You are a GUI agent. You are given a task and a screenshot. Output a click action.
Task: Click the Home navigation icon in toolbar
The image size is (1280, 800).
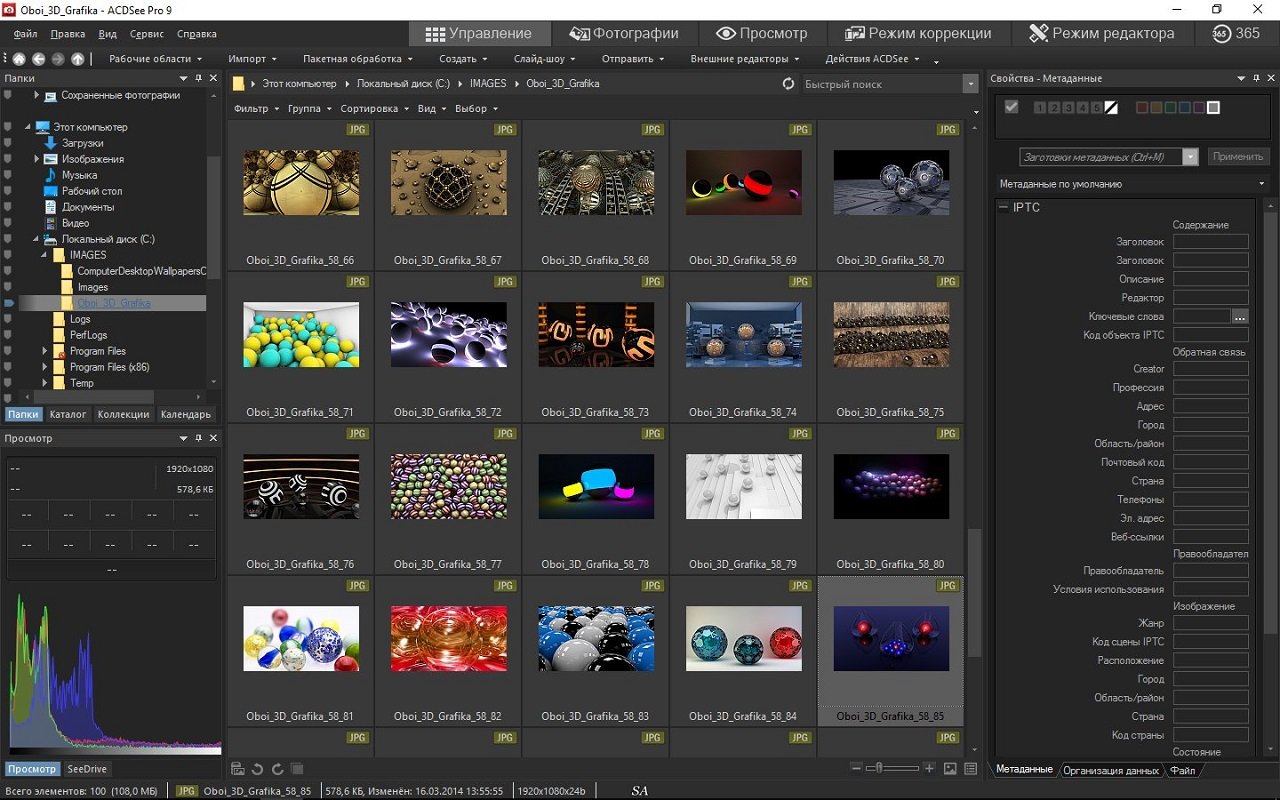pos(18,59)
